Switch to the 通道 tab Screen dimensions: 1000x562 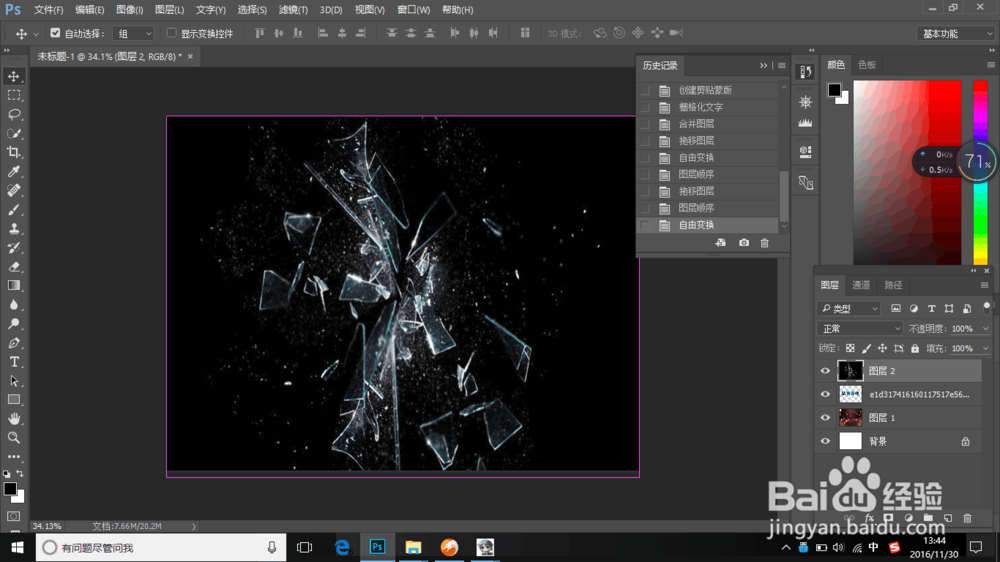861,285
